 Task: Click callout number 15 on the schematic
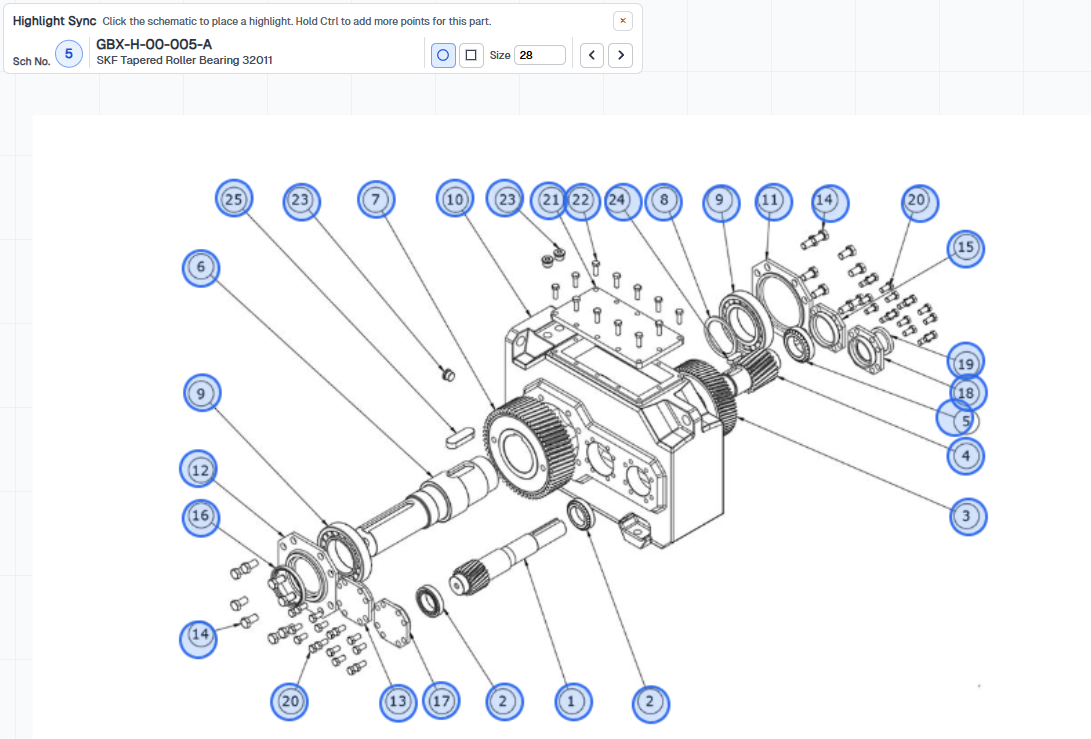coord(966,248)
